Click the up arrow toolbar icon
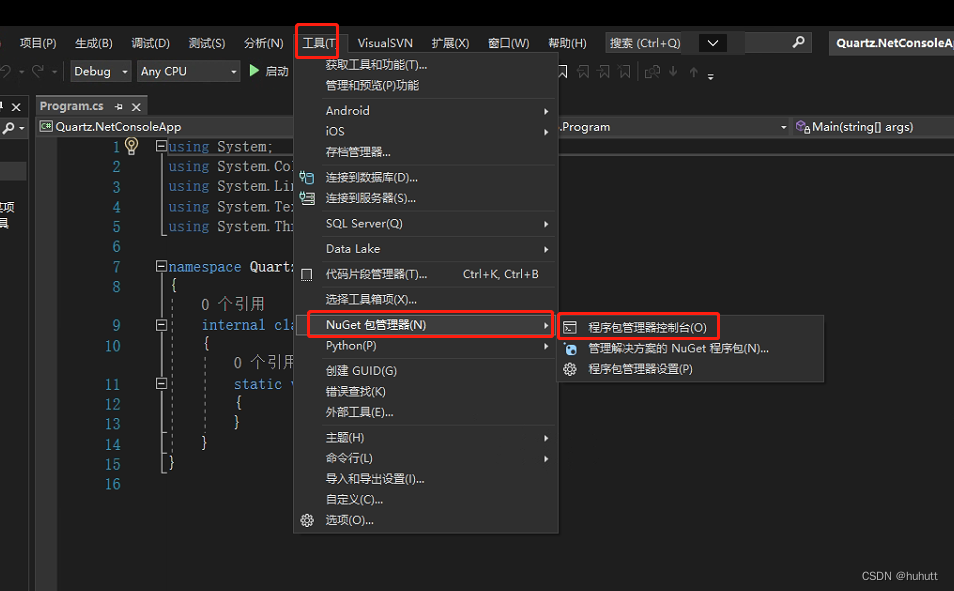This screenshot has width=954, height=591. click(694, 72)
